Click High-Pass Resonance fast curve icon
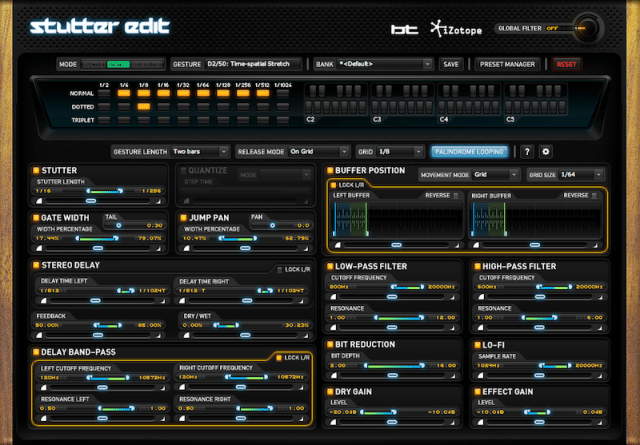Viewport: 640px width, 445px height. [600, 328]
